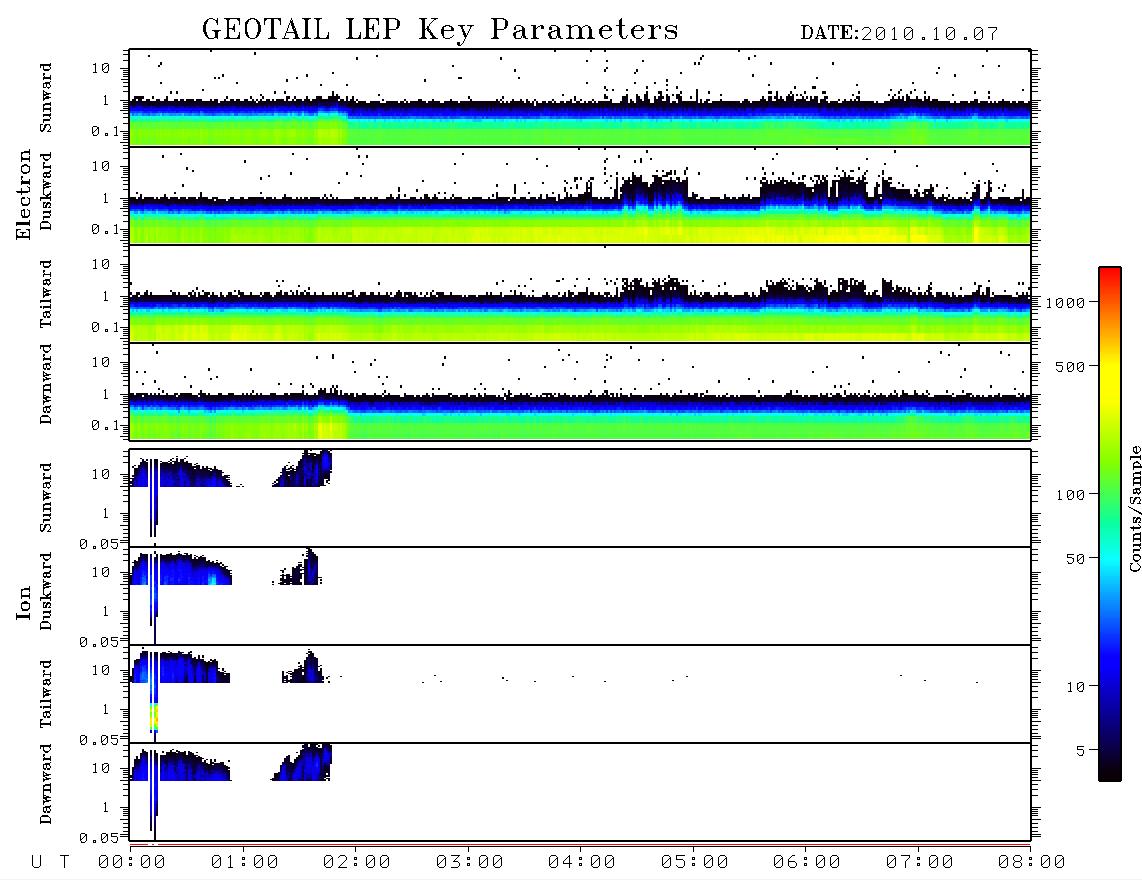Click the Ion Tailward yellow-green low-energy spot

154,718
